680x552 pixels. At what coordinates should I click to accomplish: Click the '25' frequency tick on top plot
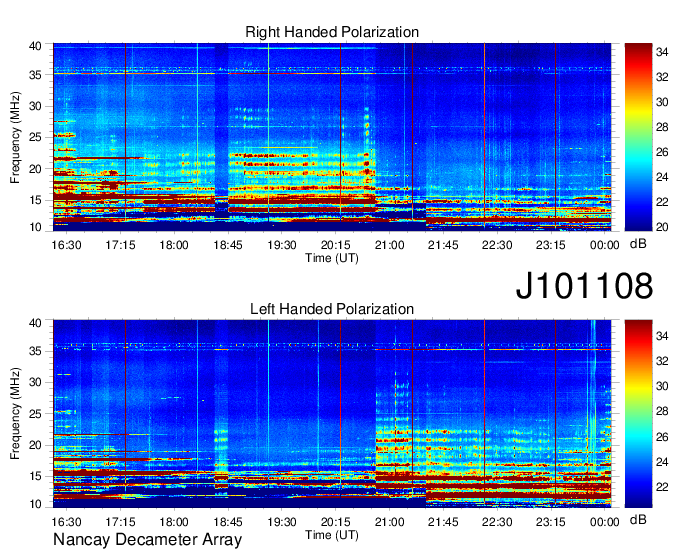(x=35, y=137)
